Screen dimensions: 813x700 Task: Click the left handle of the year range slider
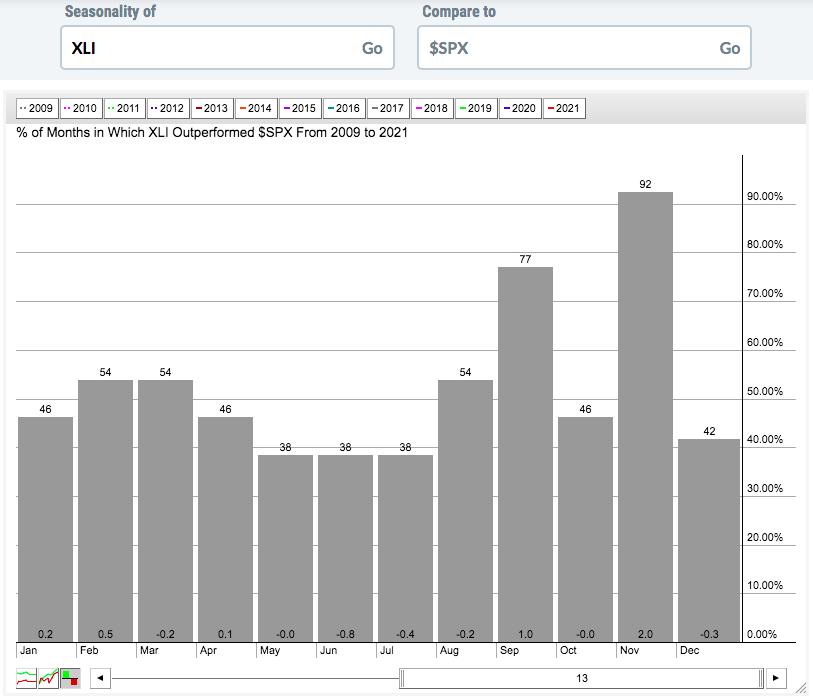[x=403, y=678]
